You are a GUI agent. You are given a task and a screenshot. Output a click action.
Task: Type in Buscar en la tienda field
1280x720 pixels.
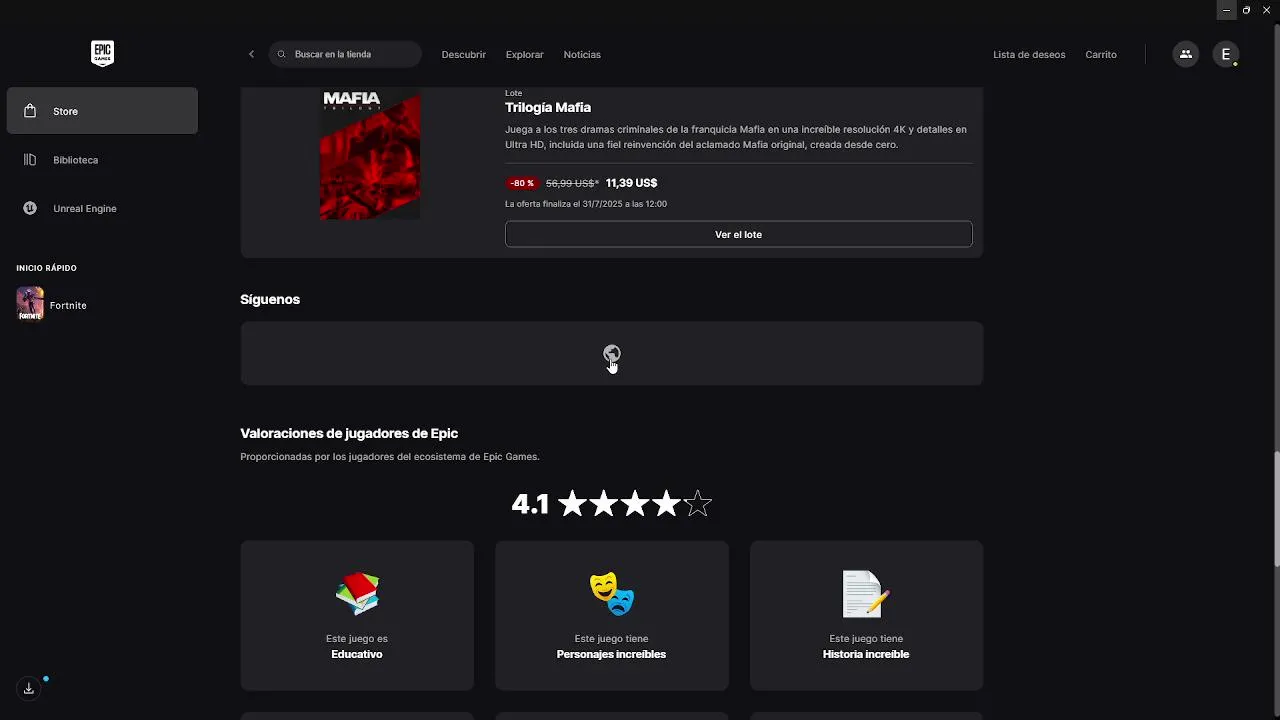click(345, 54)
